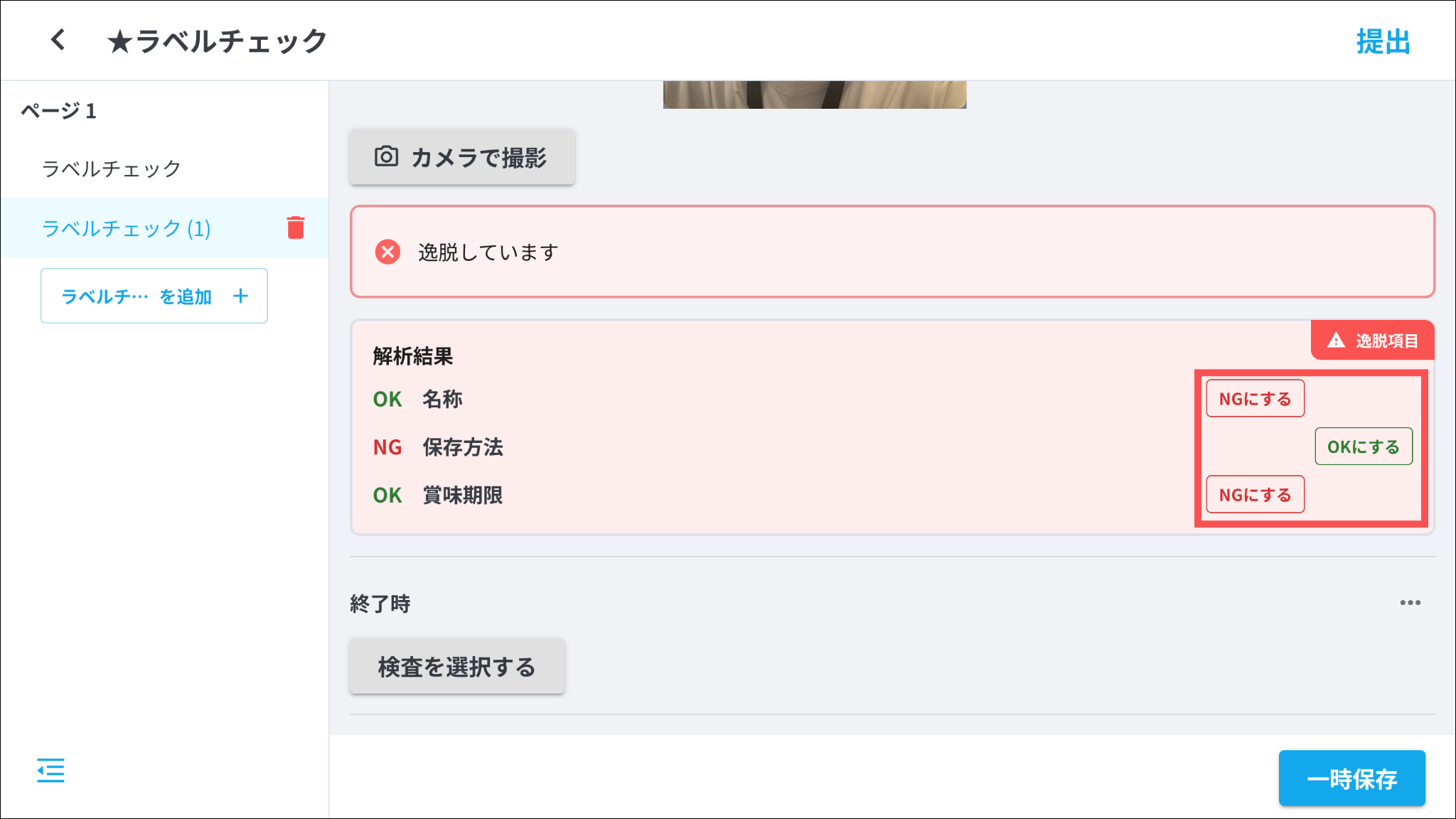Open the 終了時 three-dots menu

[1410, 603]
